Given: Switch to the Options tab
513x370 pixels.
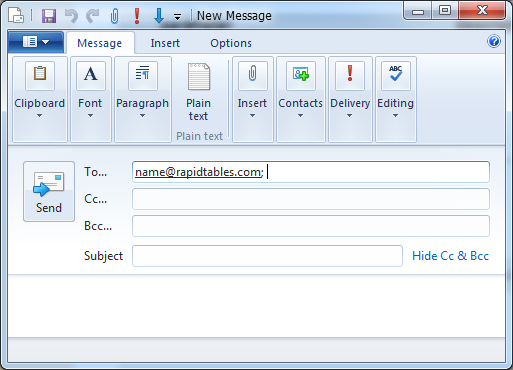Looking at the screenshot, I should coord(231,43).
